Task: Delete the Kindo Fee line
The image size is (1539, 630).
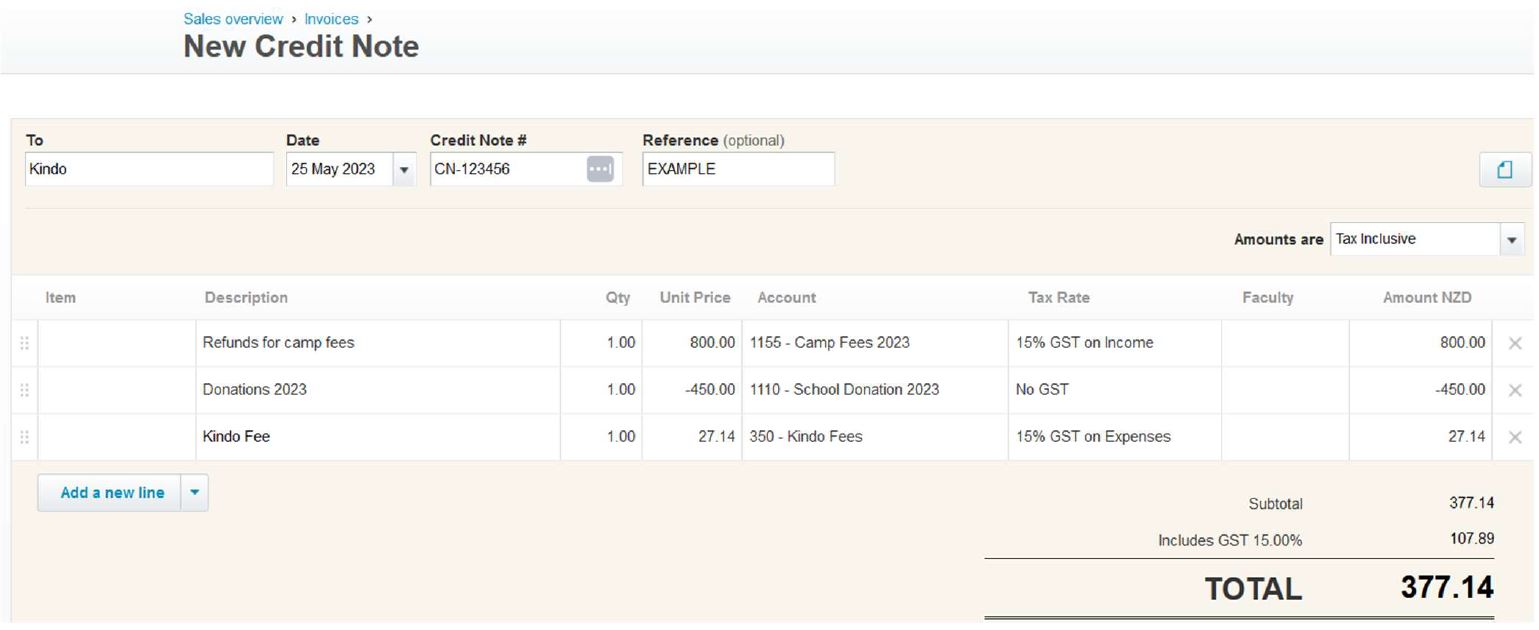Action: (1514, 437)
